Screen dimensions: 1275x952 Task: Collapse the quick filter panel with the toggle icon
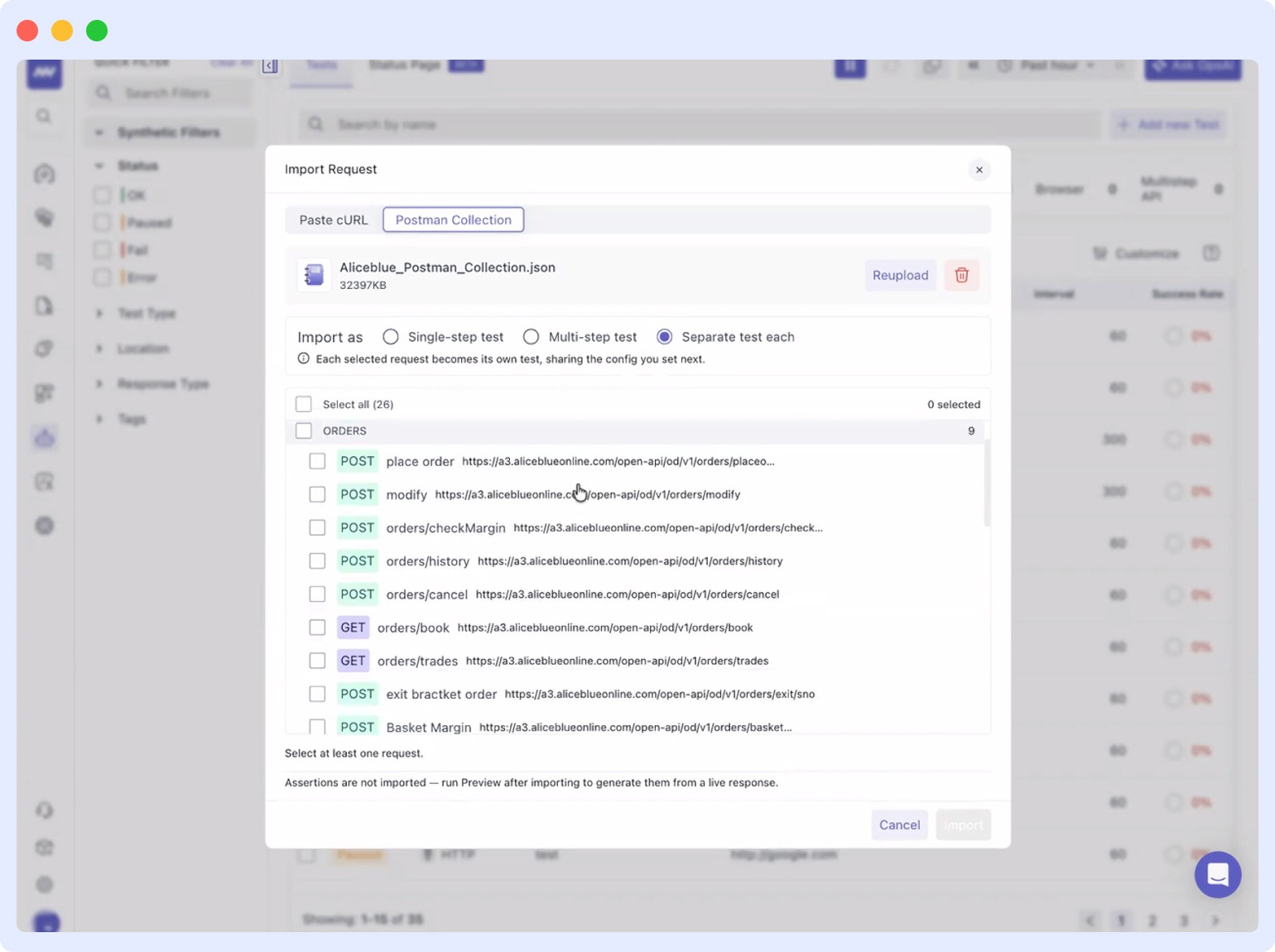[x=270, y=65]
